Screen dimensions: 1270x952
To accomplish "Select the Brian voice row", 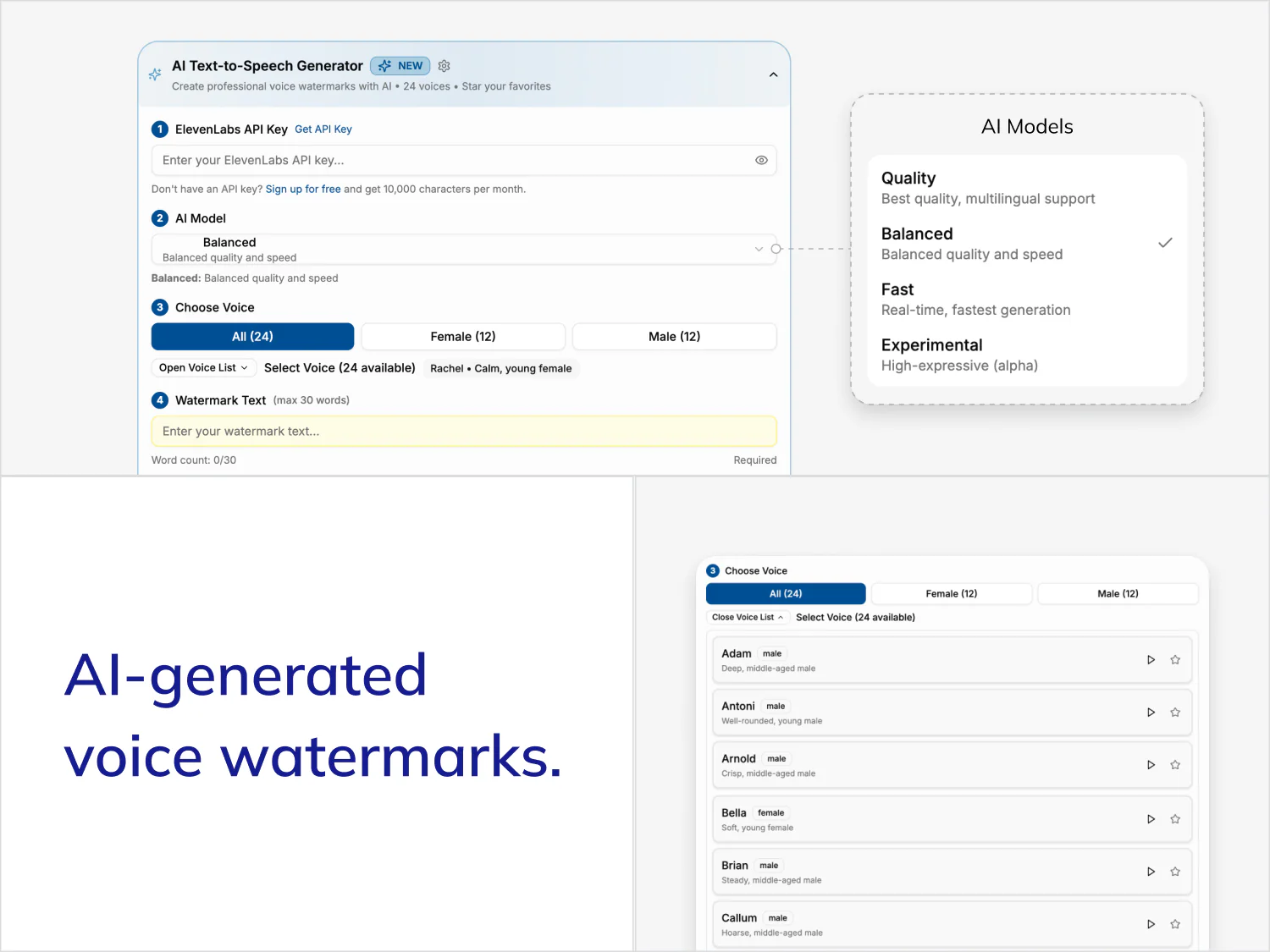I will [952, 872].
